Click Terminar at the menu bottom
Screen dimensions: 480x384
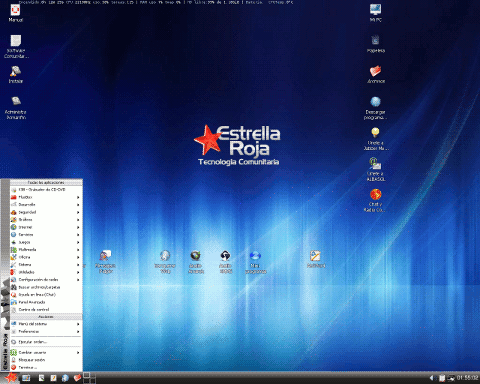pyautogui.click(x=46, y=367)
